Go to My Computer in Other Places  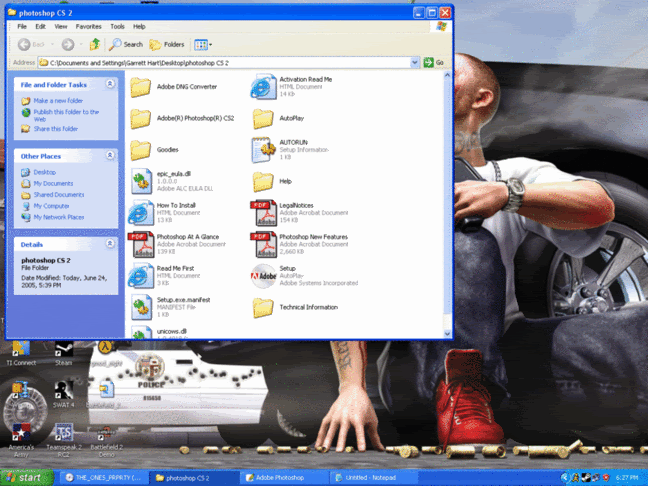pos(51,206)
